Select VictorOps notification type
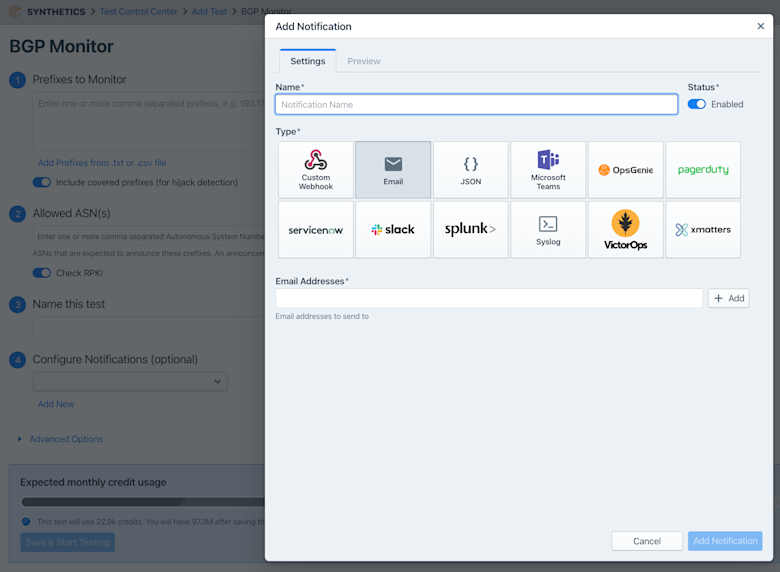This screenshot has width=780, height=572. pos(626,229)
